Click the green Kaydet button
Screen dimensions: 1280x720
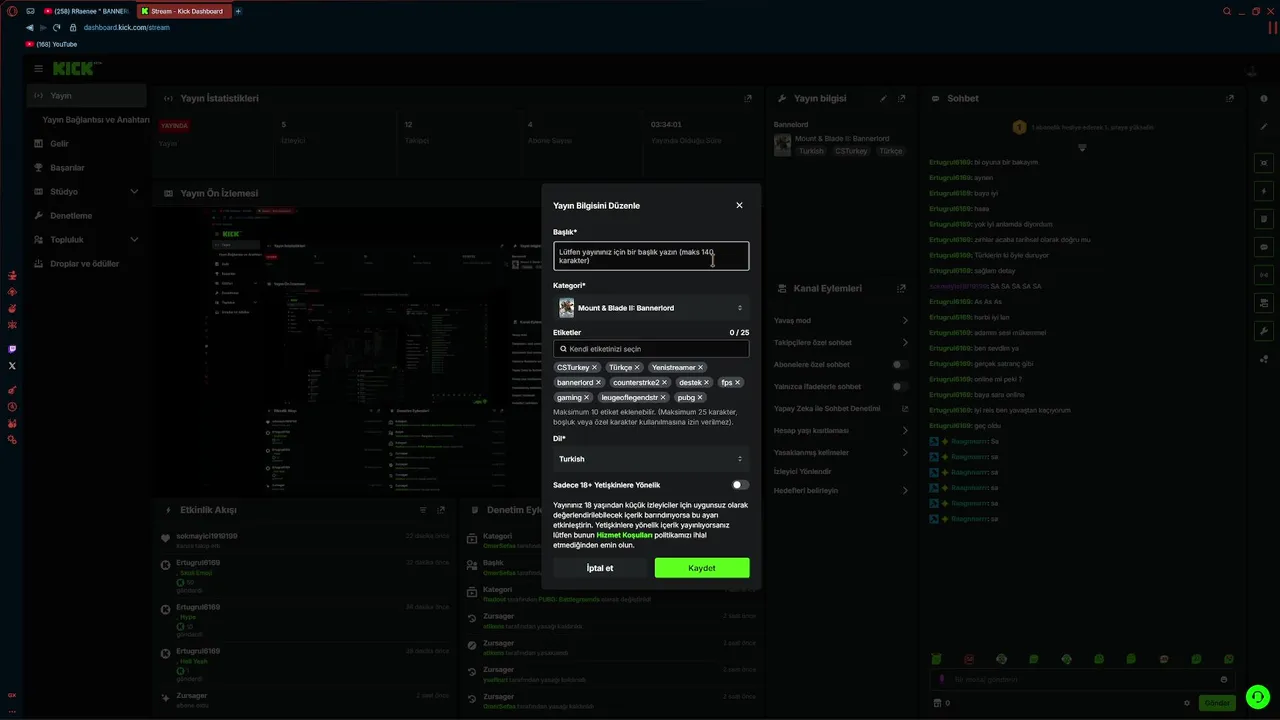pos(702,568)
